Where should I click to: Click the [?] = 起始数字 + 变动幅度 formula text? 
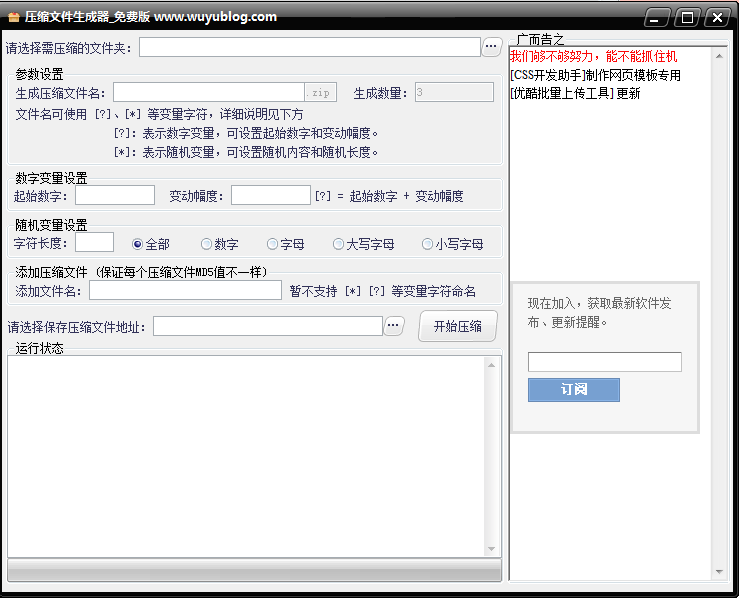pyautogui.click(x=389, y=196)
